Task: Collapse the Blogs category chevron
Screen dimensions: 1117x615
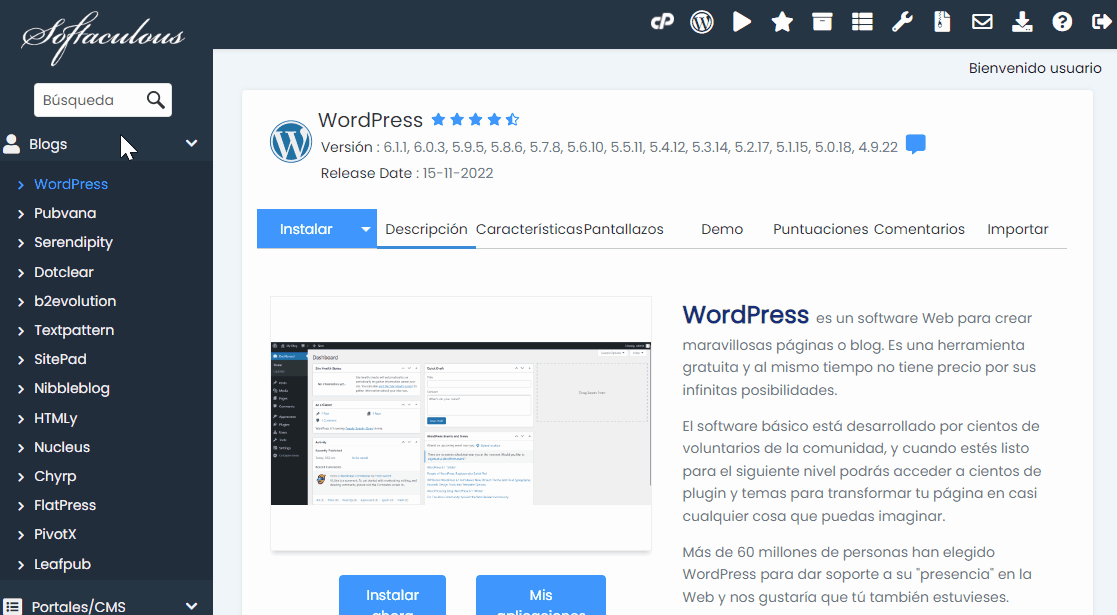Action: pos(192,143)
